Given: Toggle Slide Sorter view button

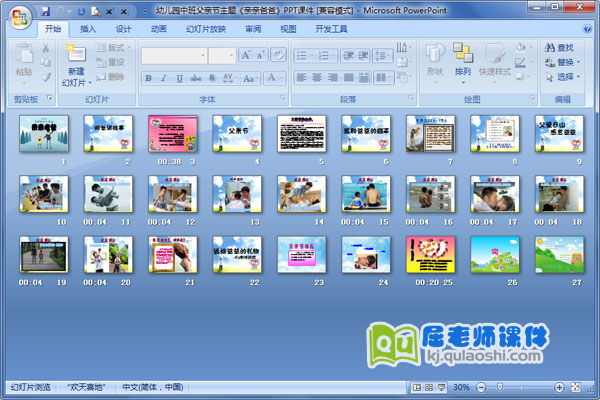Looking at the screenshot, I should (428, 387).
